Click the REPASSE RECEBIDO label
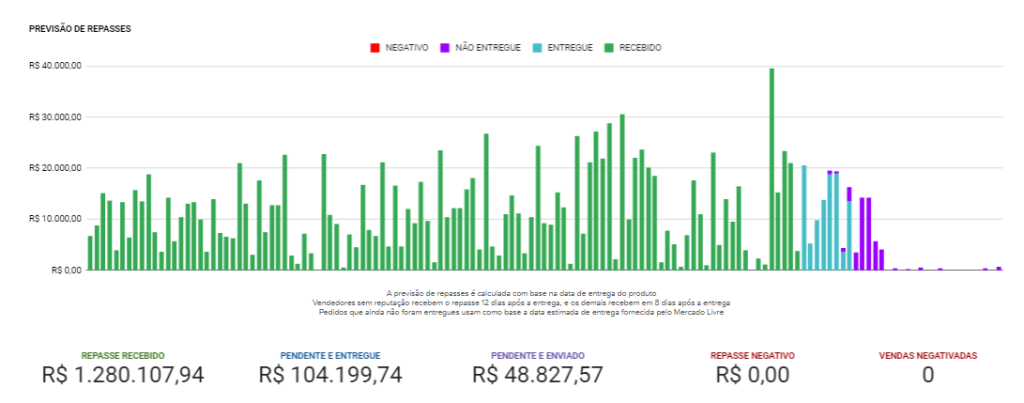The height and width of the screenshot is (403, 1024). (x=122, y=356)
